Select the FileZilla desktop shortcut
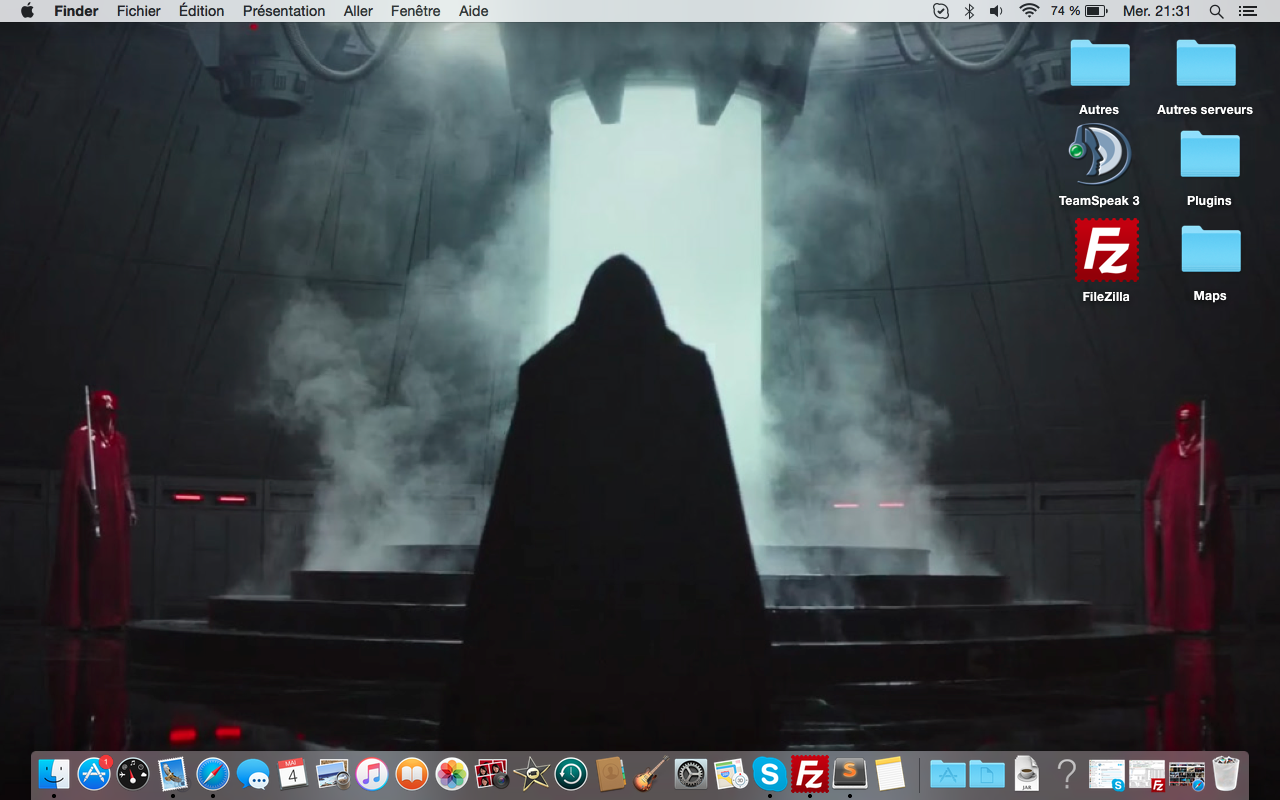1280x800 pixels. (1106, 250)
